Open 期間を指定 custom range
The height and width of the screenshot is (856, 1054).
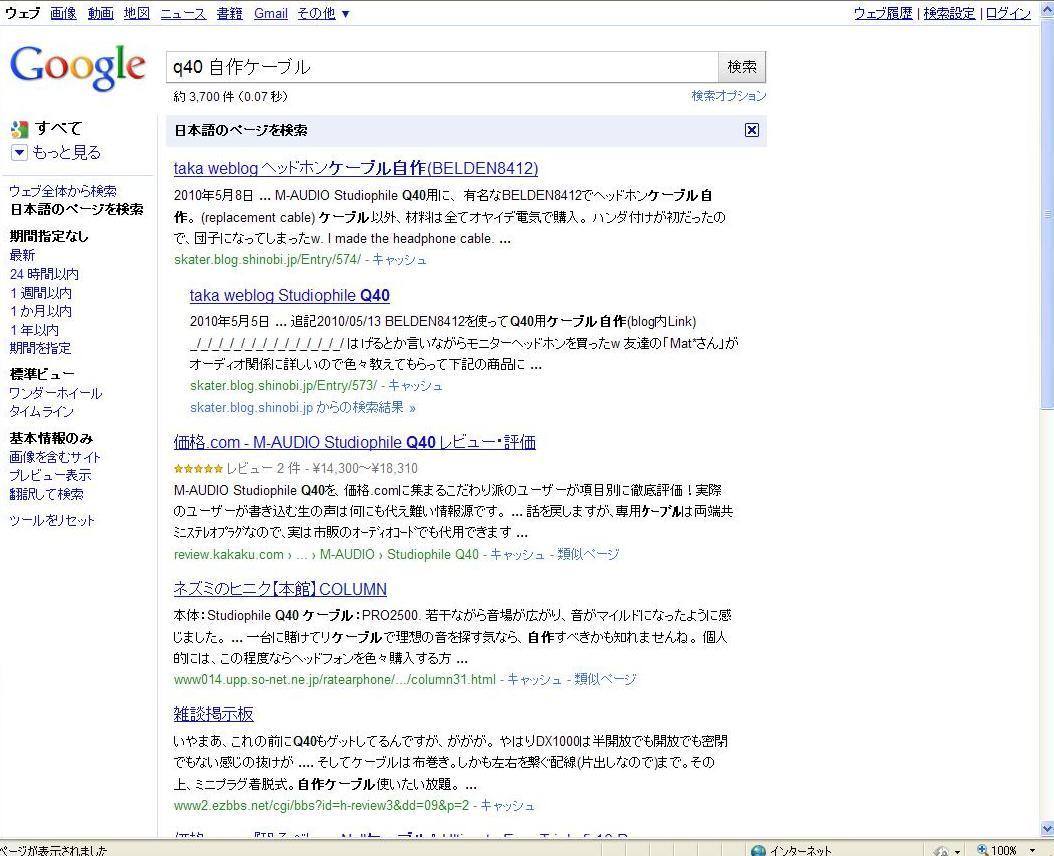[40, 348]
